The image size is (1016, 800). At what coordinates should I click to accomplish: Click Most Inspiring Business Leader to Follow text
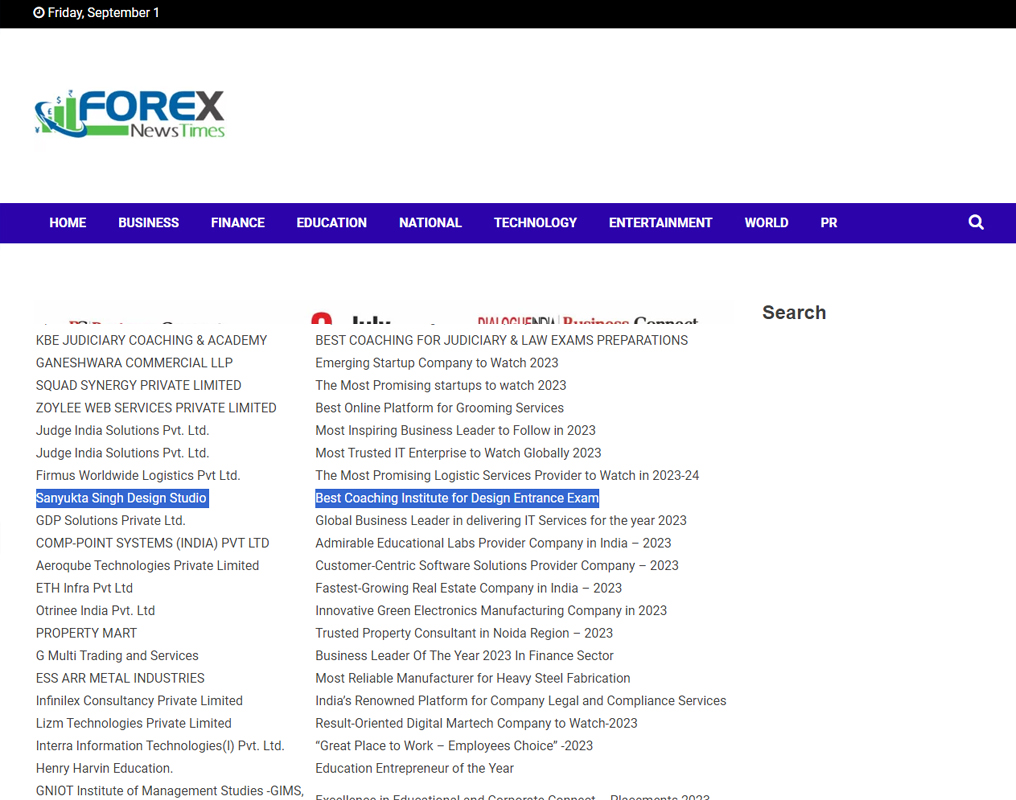(456, 431)
